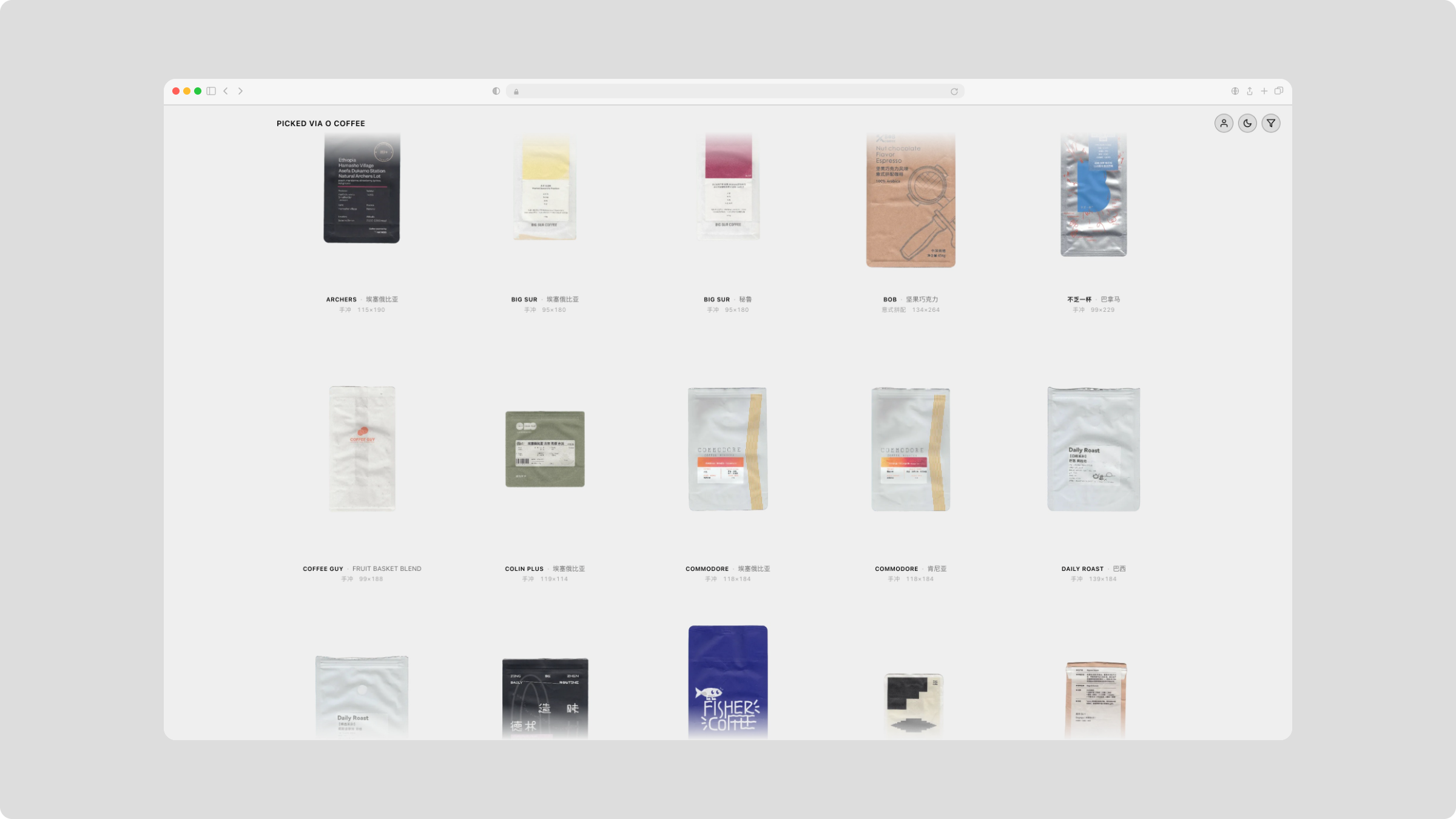The image size is (1456, 819).
Task: Click the globe icon in browser toolbar
Action: coord(1235,91)
